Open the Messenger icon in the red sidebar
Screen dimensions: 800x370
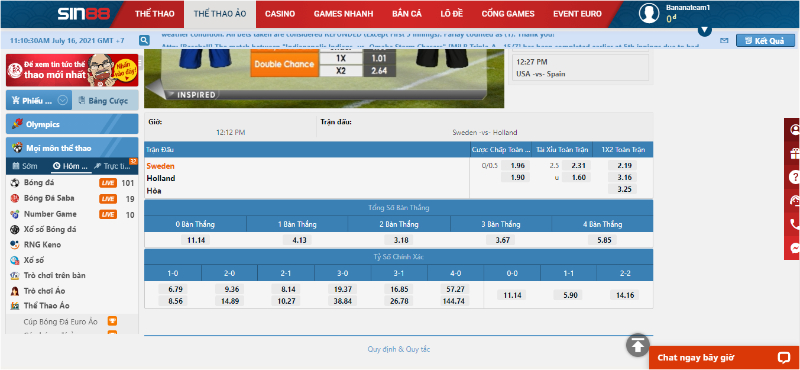tap(794, 248)
